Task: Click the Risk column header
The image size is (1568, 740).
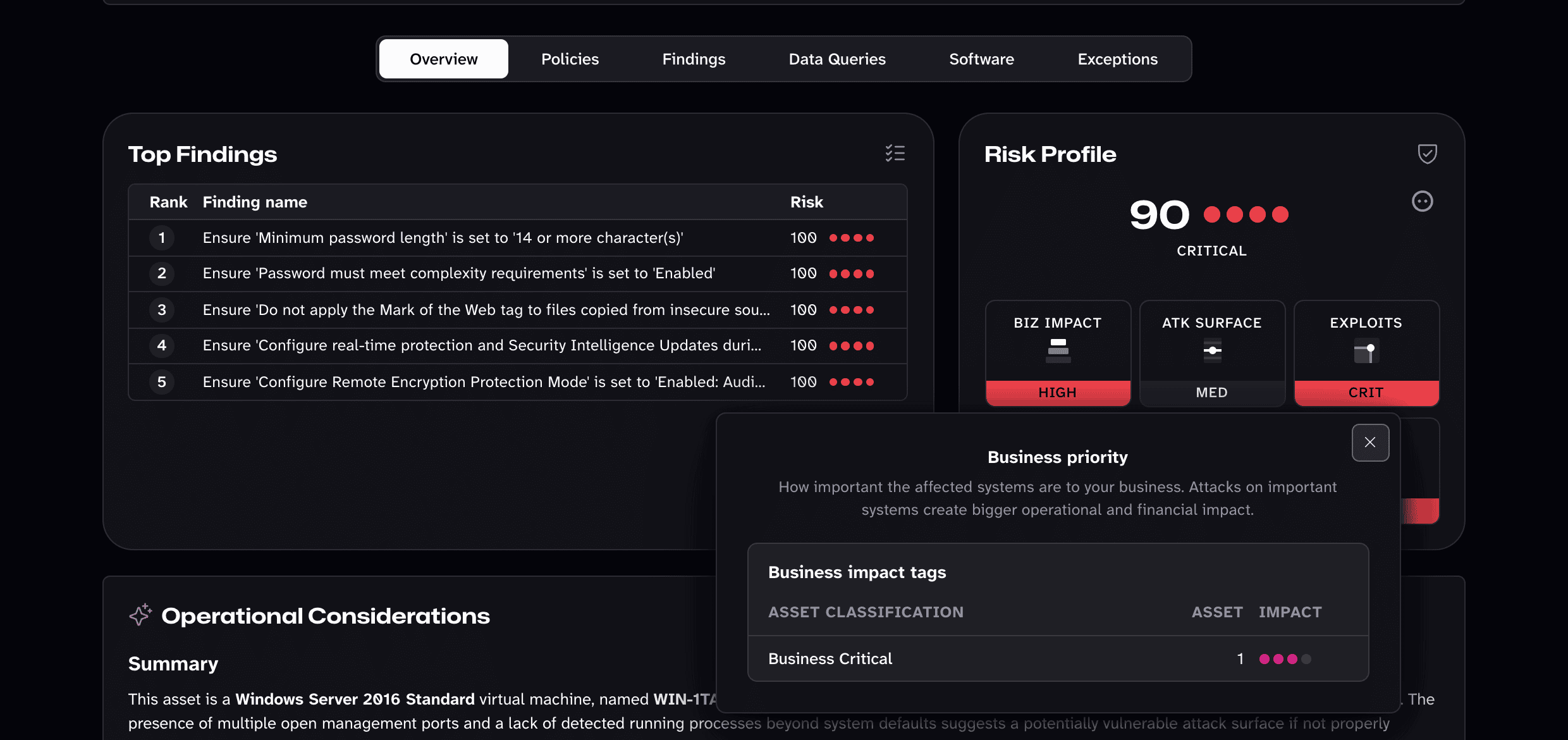Action: (x=807, y=202)
